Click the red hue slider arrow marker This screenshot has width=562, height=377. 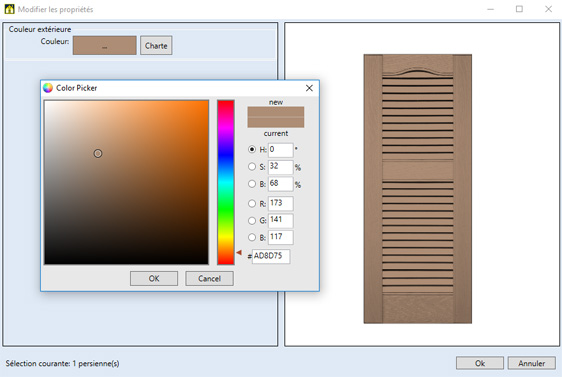(239, 253)
